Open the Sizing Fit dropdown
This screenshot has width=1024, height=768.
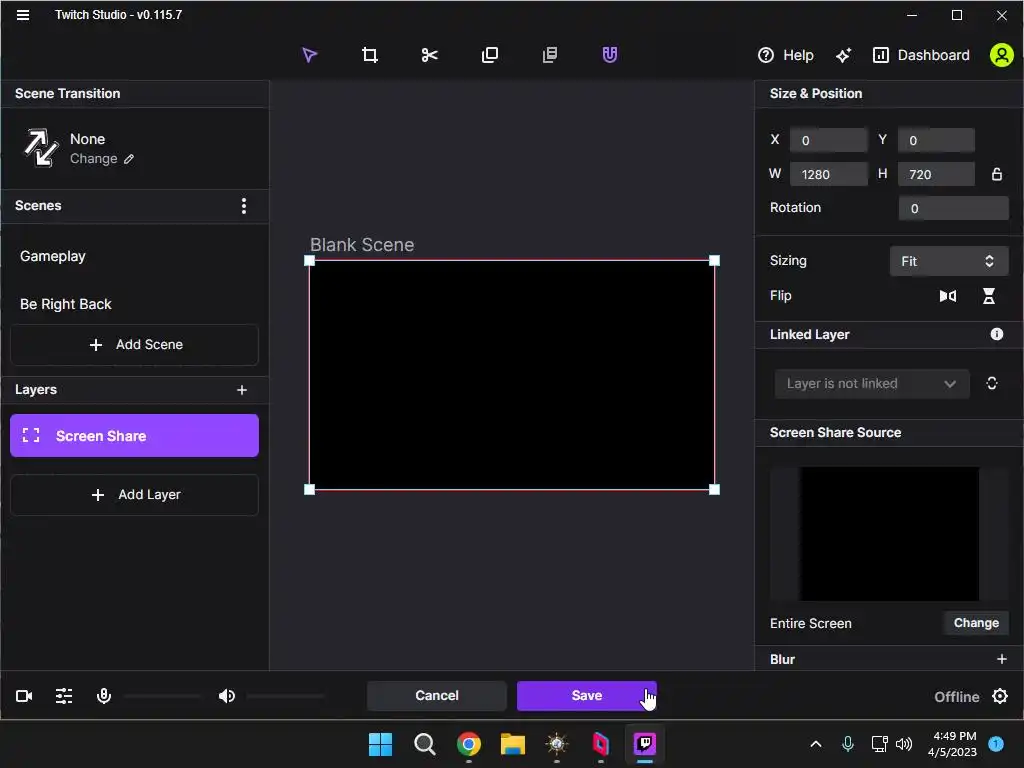point(949,261)
